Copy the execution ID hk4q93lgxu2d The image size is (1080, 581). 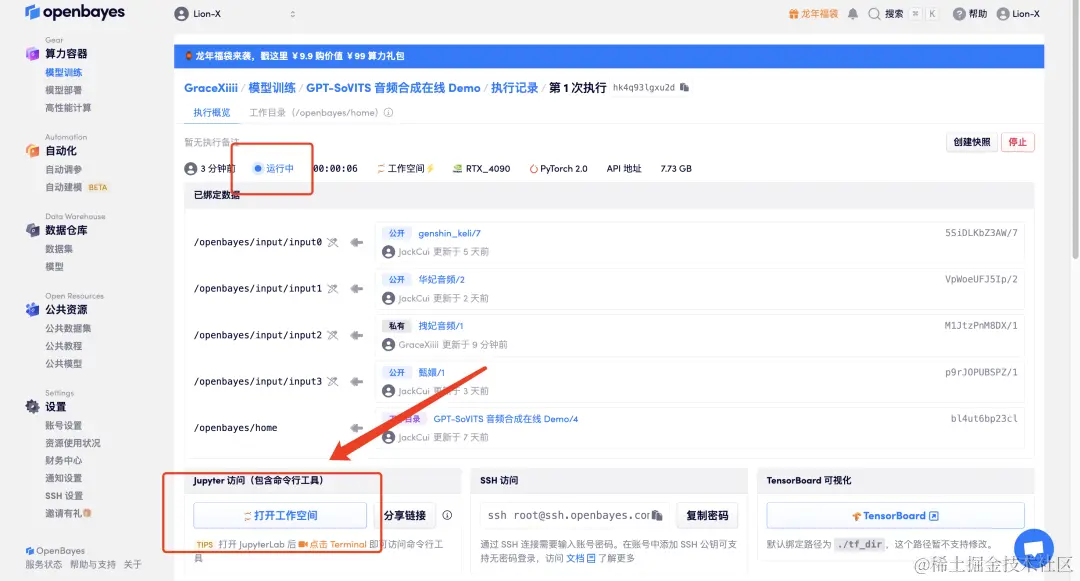(x=684, y=87)
